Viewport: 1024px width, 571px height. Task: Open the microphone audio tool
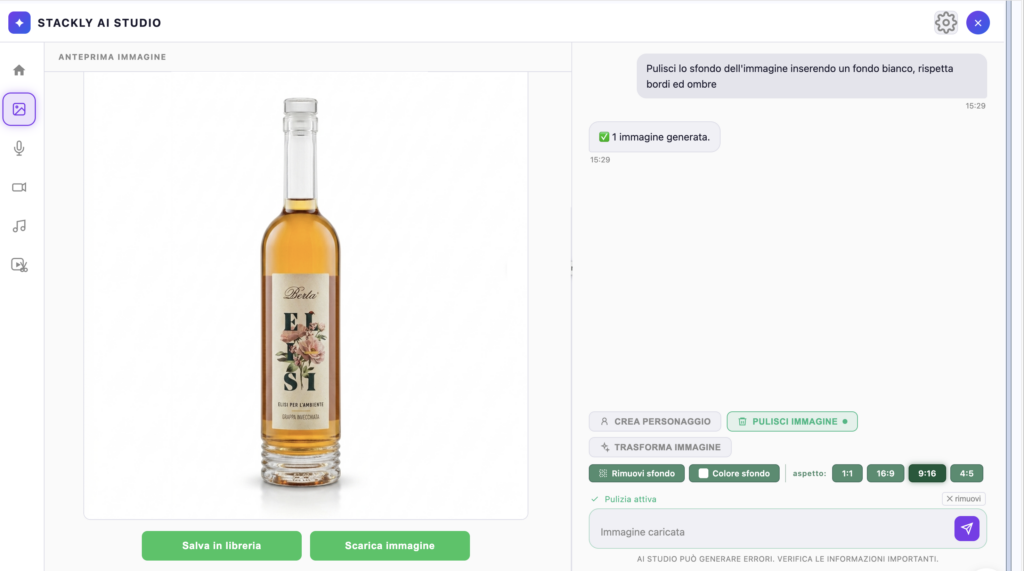pyautogui.click(x=19, y=148)
